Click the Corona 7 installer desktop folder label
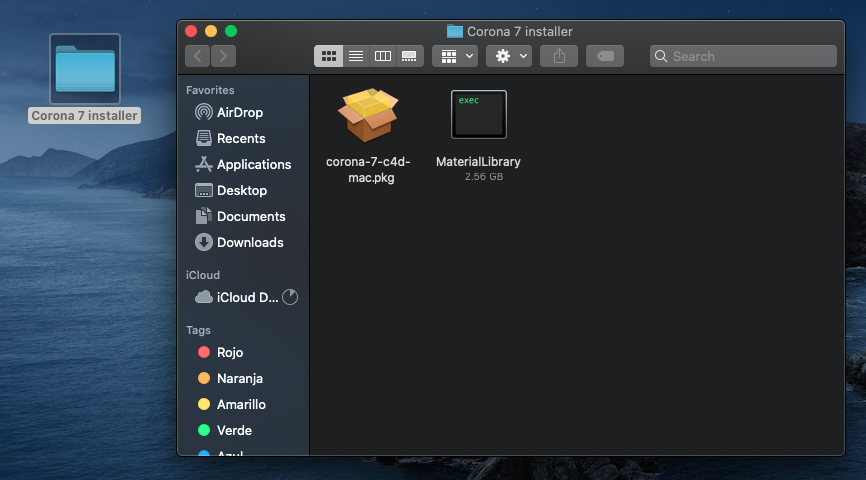 coord(85,115)
